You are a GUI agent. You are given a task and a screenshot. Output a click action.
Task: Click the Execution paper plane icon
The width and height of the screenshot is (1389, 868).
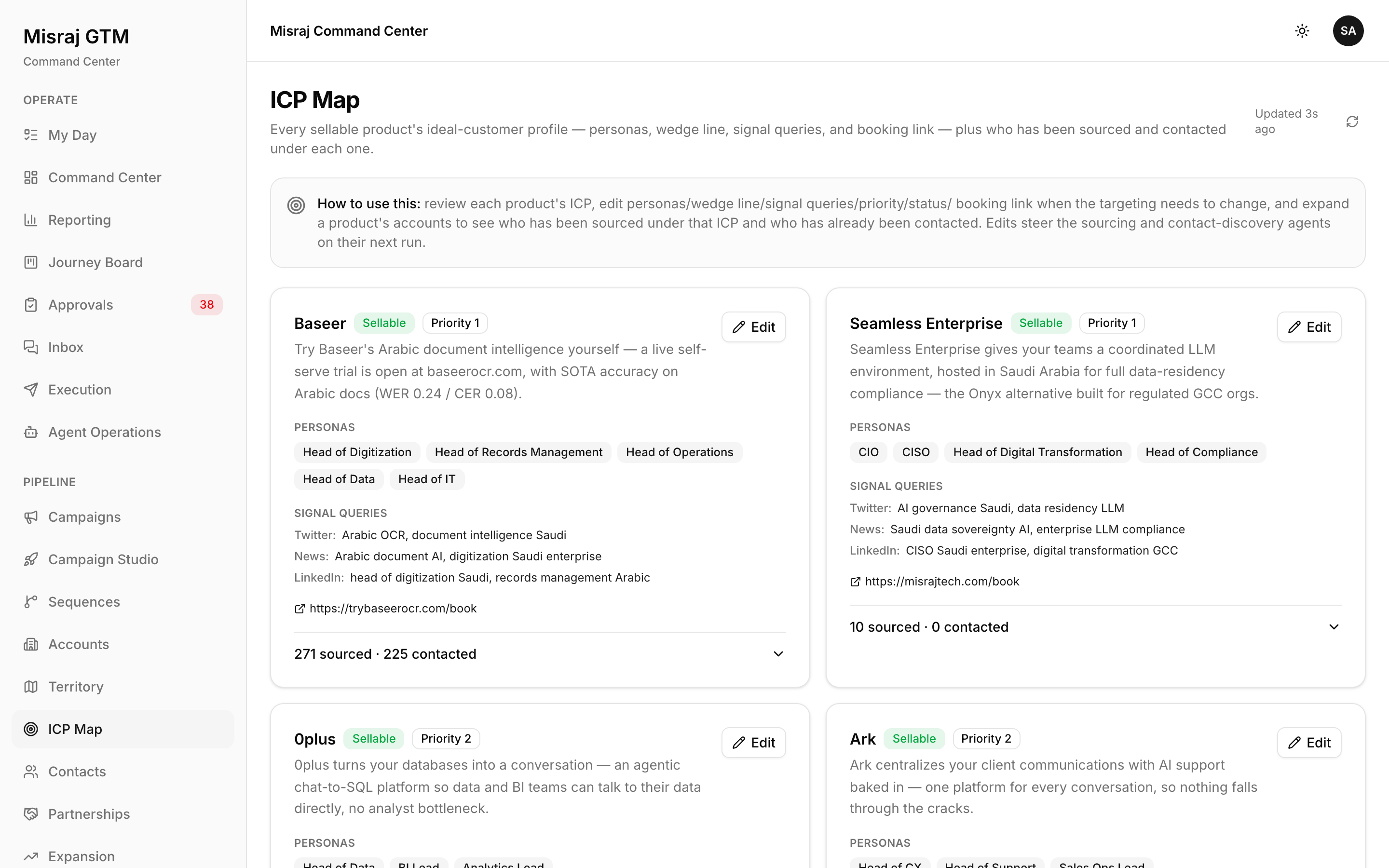click(31, 390)
